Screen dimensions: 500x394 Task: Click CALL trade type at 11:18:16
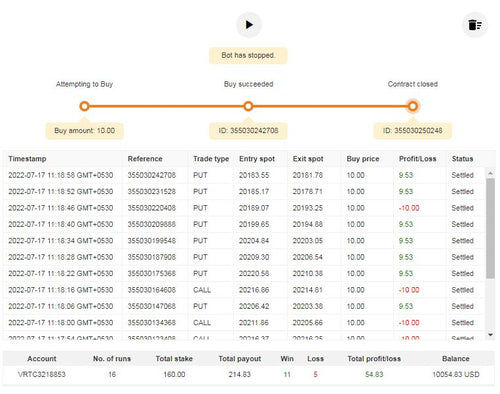click(202, 290)
